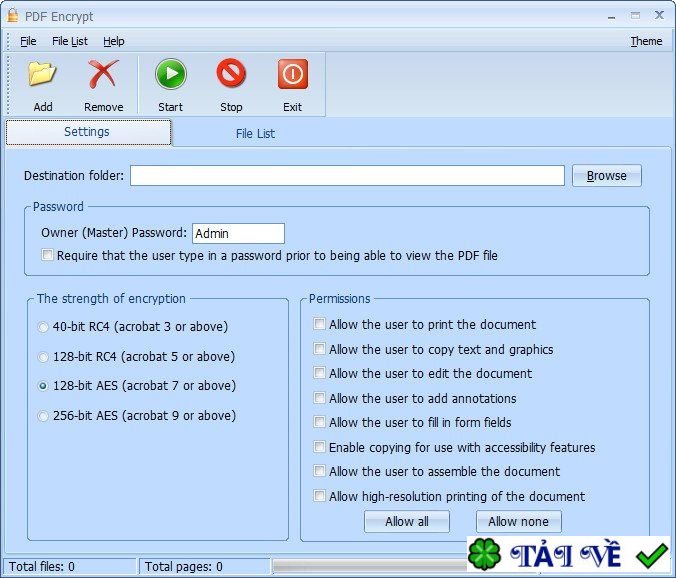Click the Remove red X icon
This screenshot has width=676, height=578.
(103, 74)
